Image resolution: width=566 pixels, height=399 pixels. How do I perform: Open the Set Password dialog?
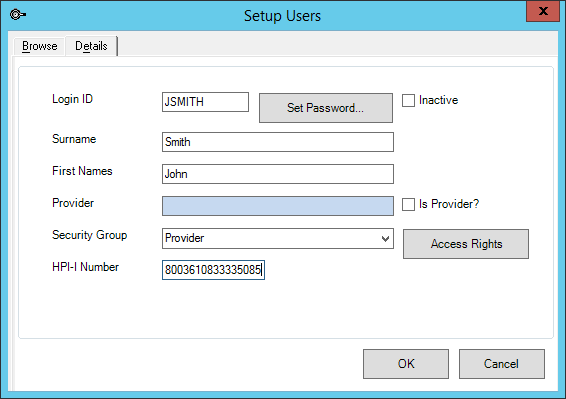coord(326,108)
